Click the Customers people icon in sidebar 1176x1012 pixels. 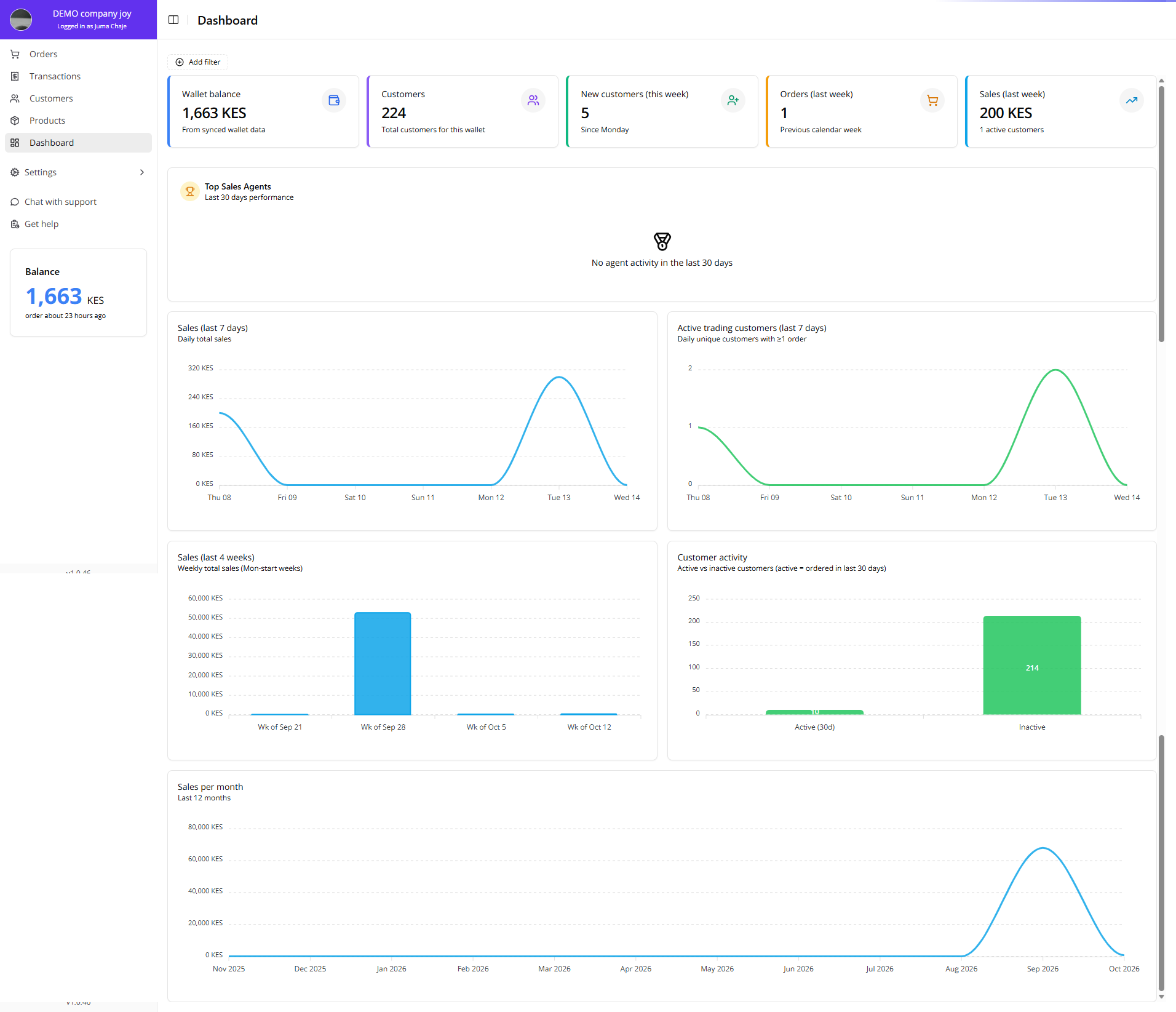15,98
